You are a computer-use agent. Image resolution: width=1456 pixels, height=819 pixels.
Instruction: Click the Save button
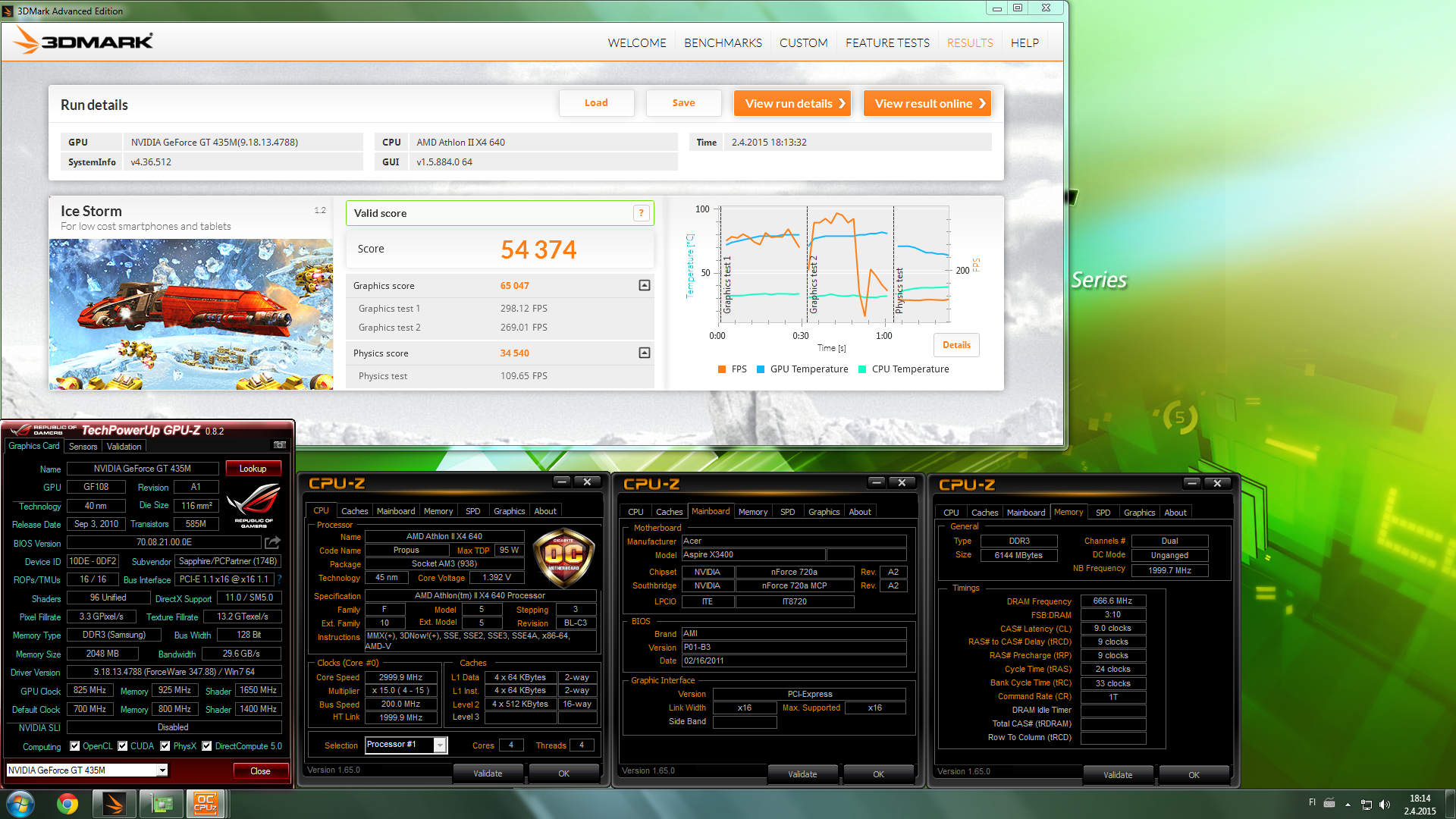coord(683,103)
